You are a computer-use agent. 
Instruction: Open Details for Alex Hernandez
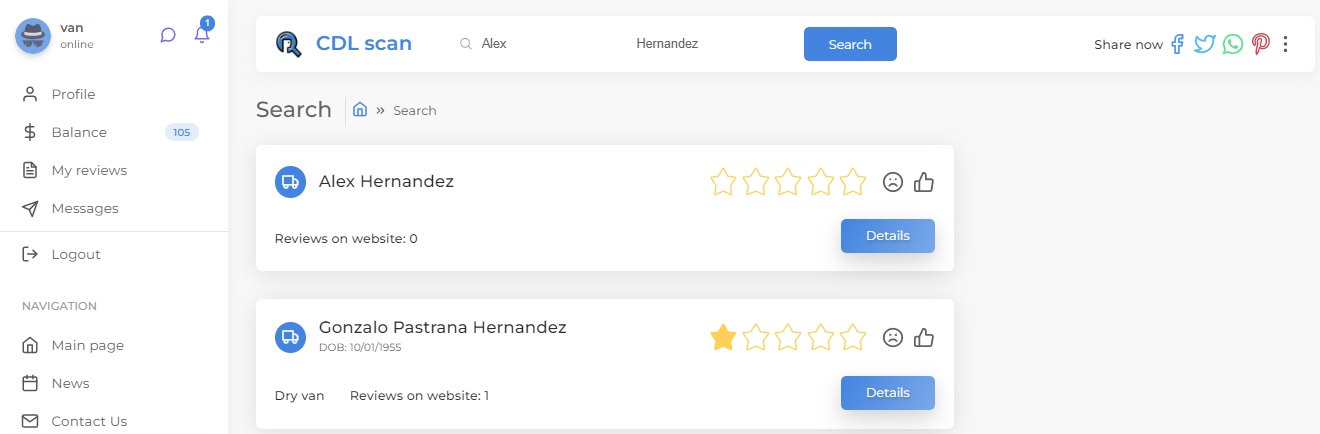click(888, 236)
